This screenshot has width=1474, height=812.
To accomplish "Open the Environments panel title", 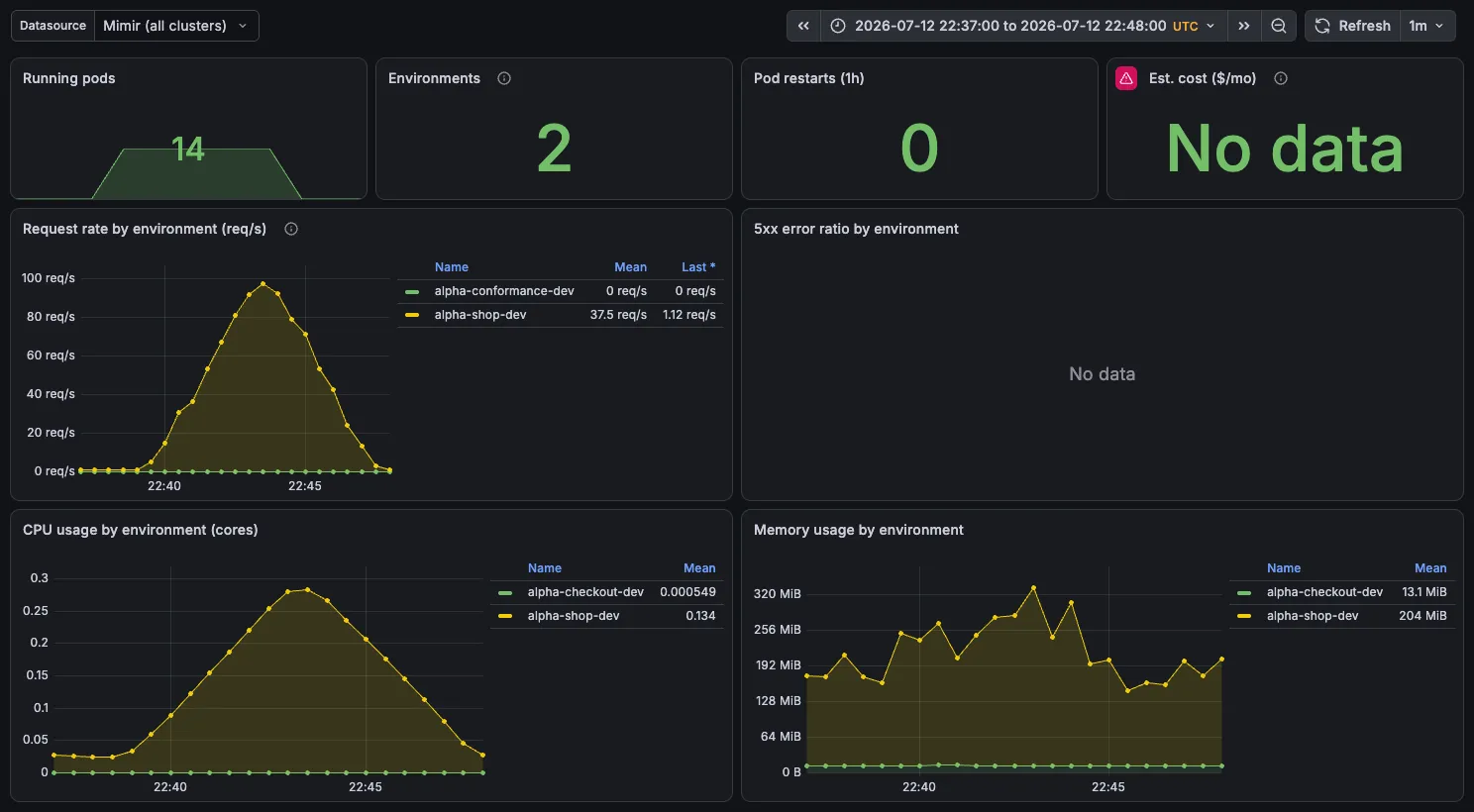I will [x=434, y=78].
